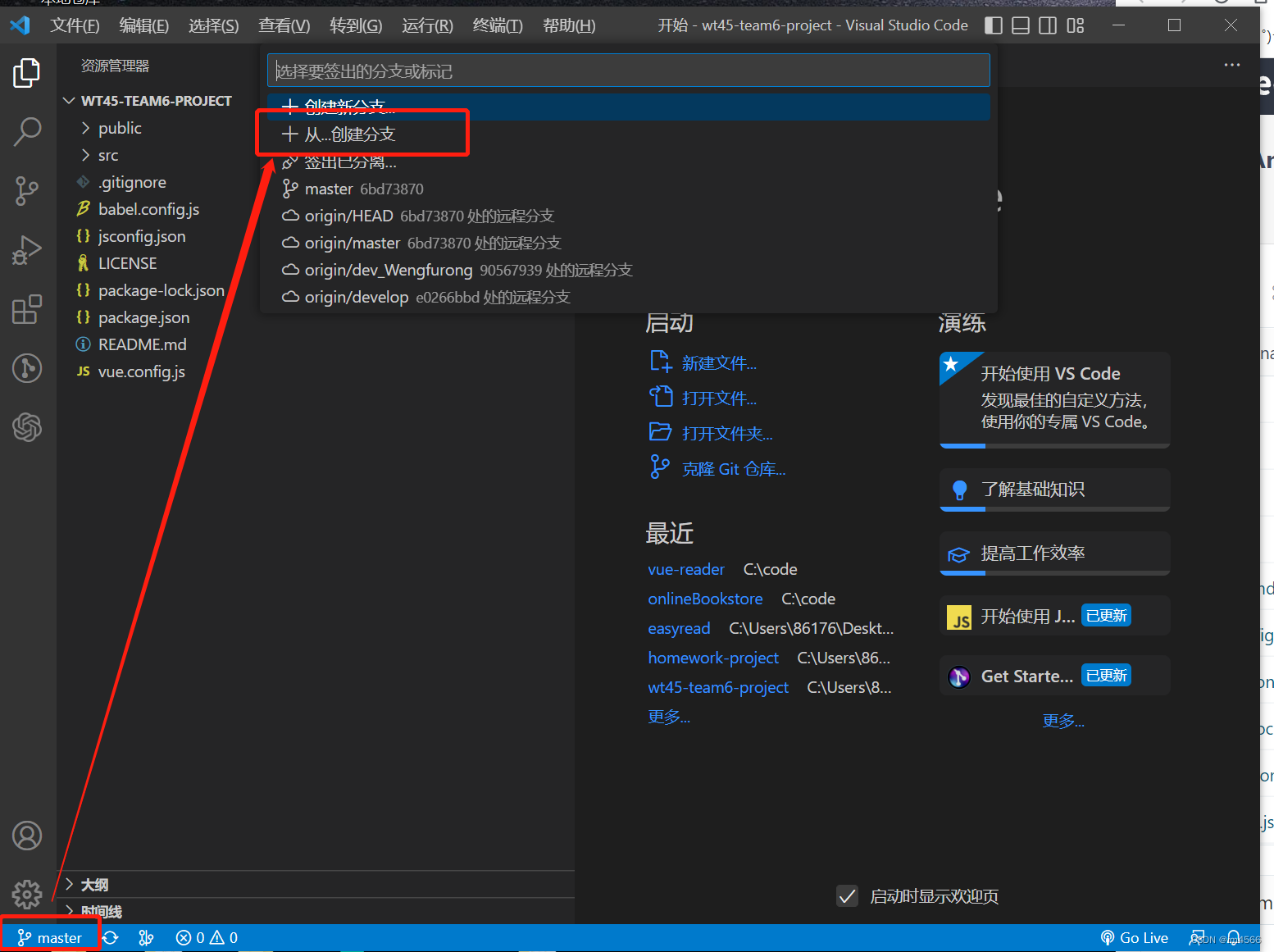The image size is (1274, 952).
Task: Open 开始使用 VS Code walkthrough card
Action: [x=1054, y=399]
